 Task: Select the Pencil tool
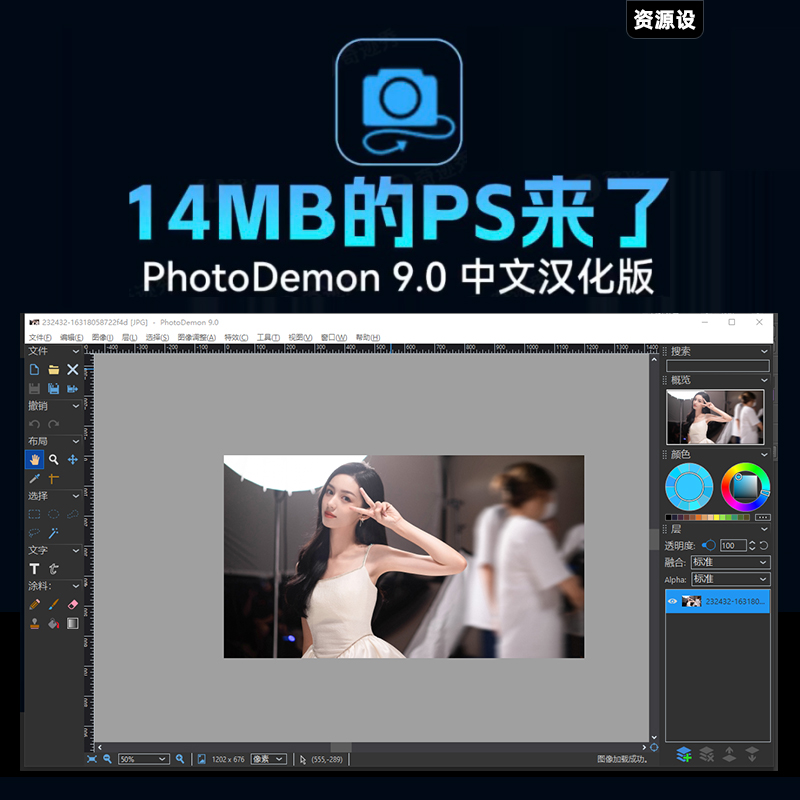(x=34, y=605)
